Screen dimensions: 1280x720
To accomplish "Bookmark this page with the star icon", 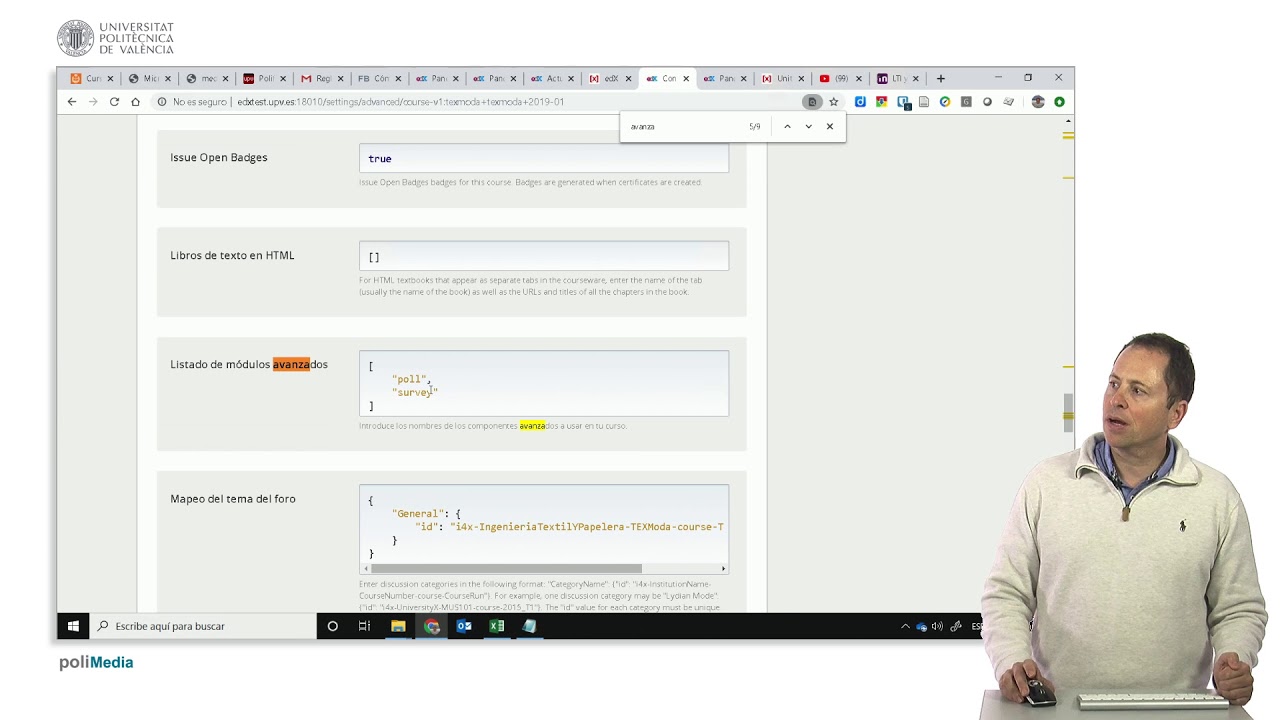I will click(x=833, y=102).
